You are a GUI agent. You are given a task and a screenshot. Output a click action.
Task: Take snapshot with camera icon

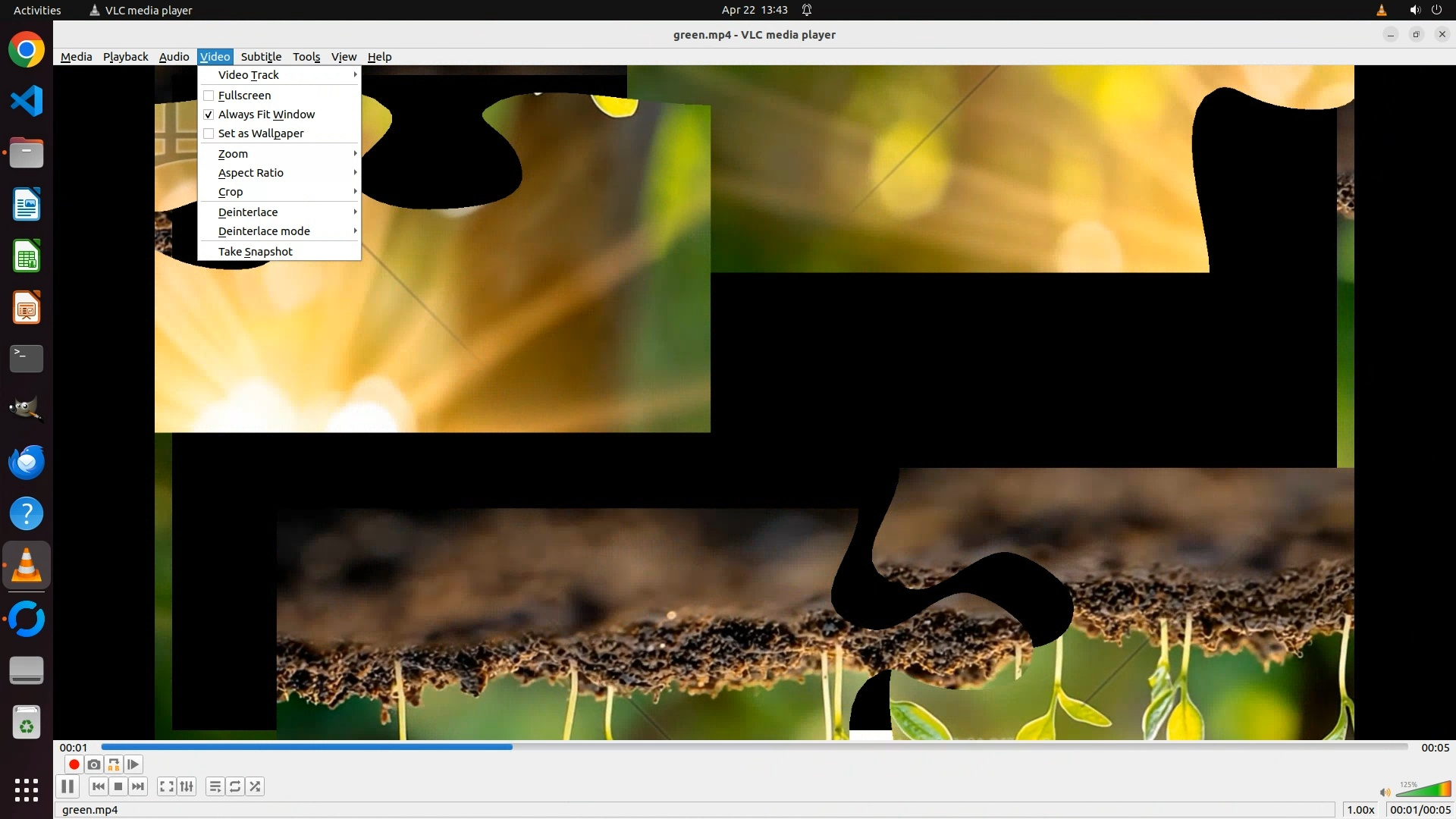93,764
